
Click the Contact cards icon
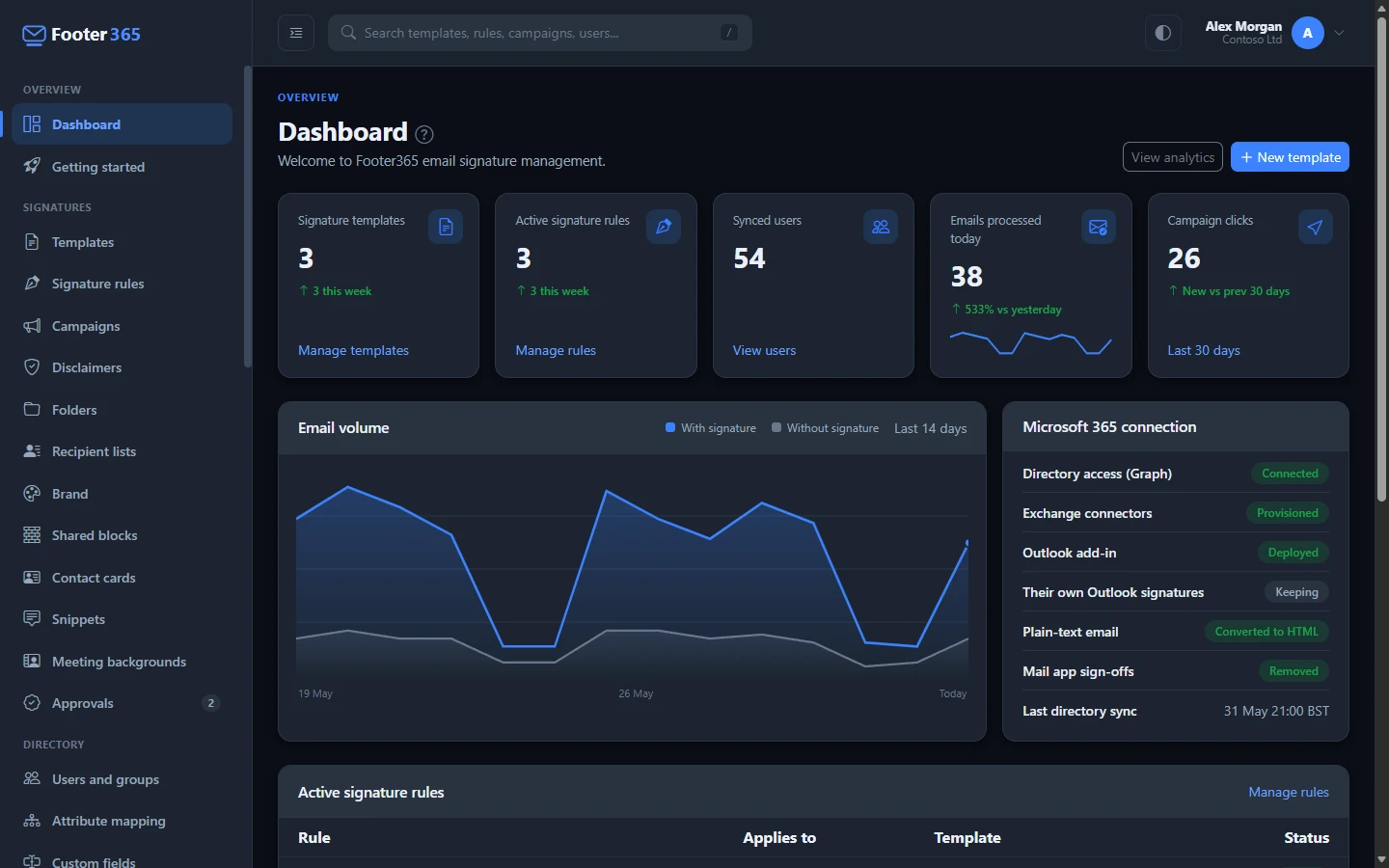pyautogui.click(x=32, y=577)
